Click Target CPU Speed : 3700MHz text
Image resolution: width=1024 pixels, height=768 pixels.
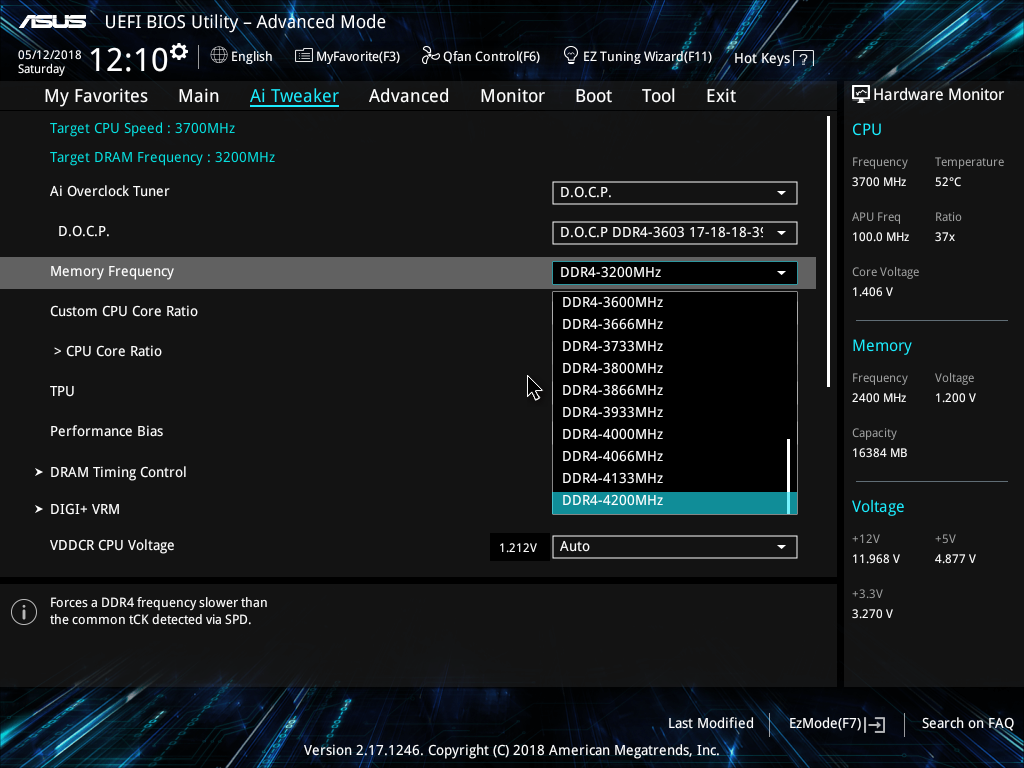point(142,128)
